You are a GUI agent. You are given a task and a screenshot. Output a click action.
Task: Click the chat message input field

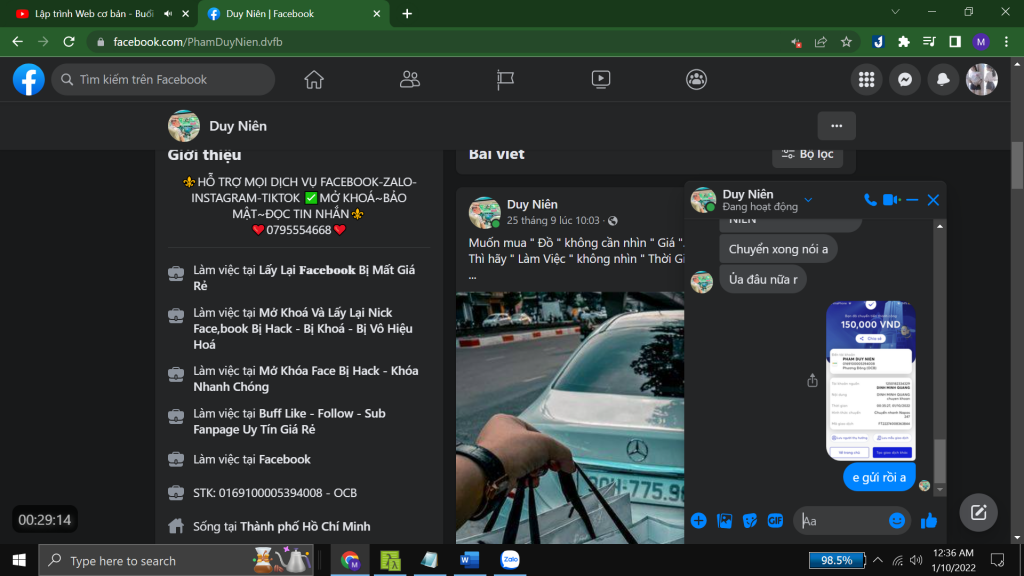click(x=840, y=521)
